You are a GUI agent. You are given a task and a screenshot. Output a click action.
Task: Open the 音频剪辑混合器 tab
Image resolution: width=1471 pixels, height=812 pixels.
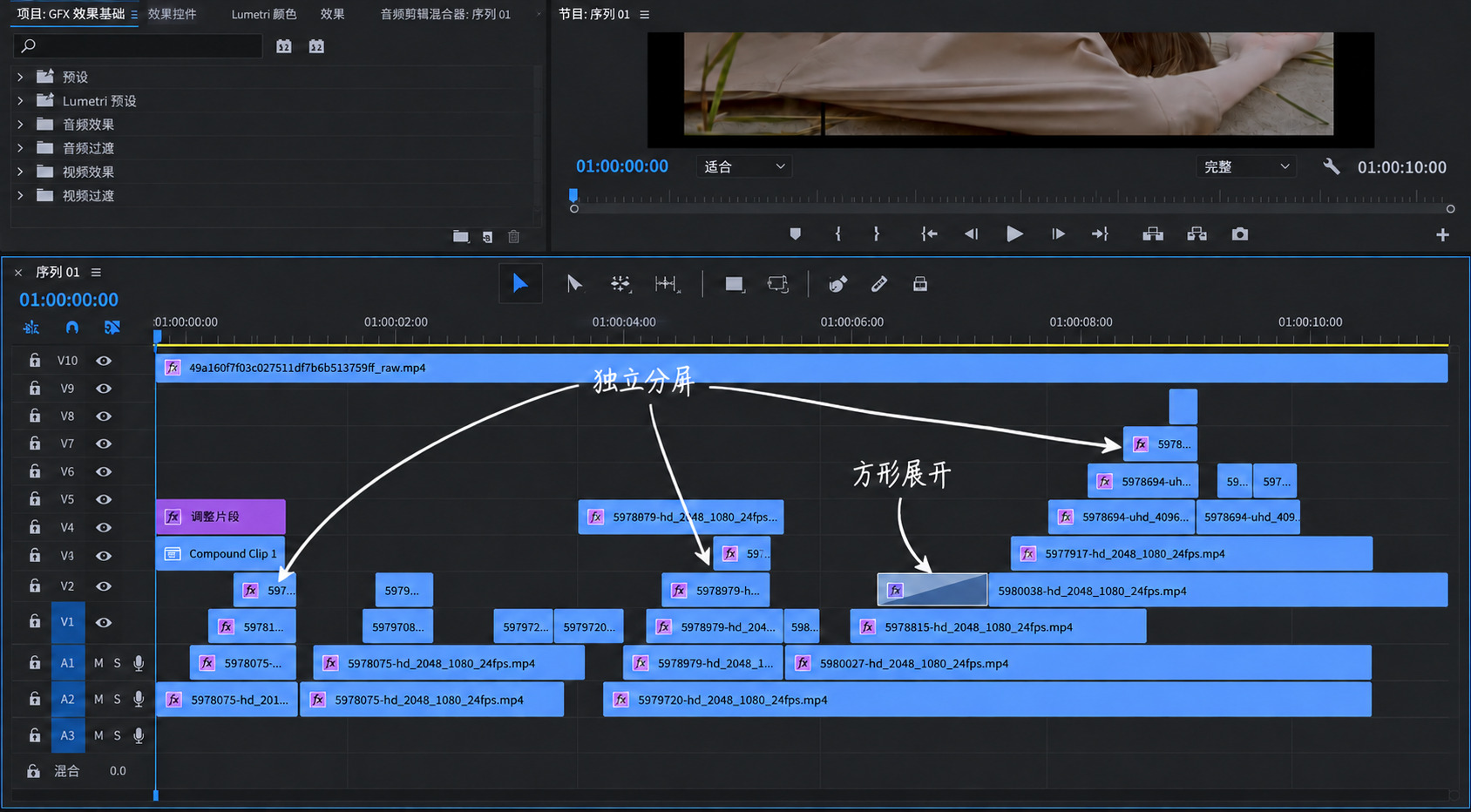click(x=445, y=14)
